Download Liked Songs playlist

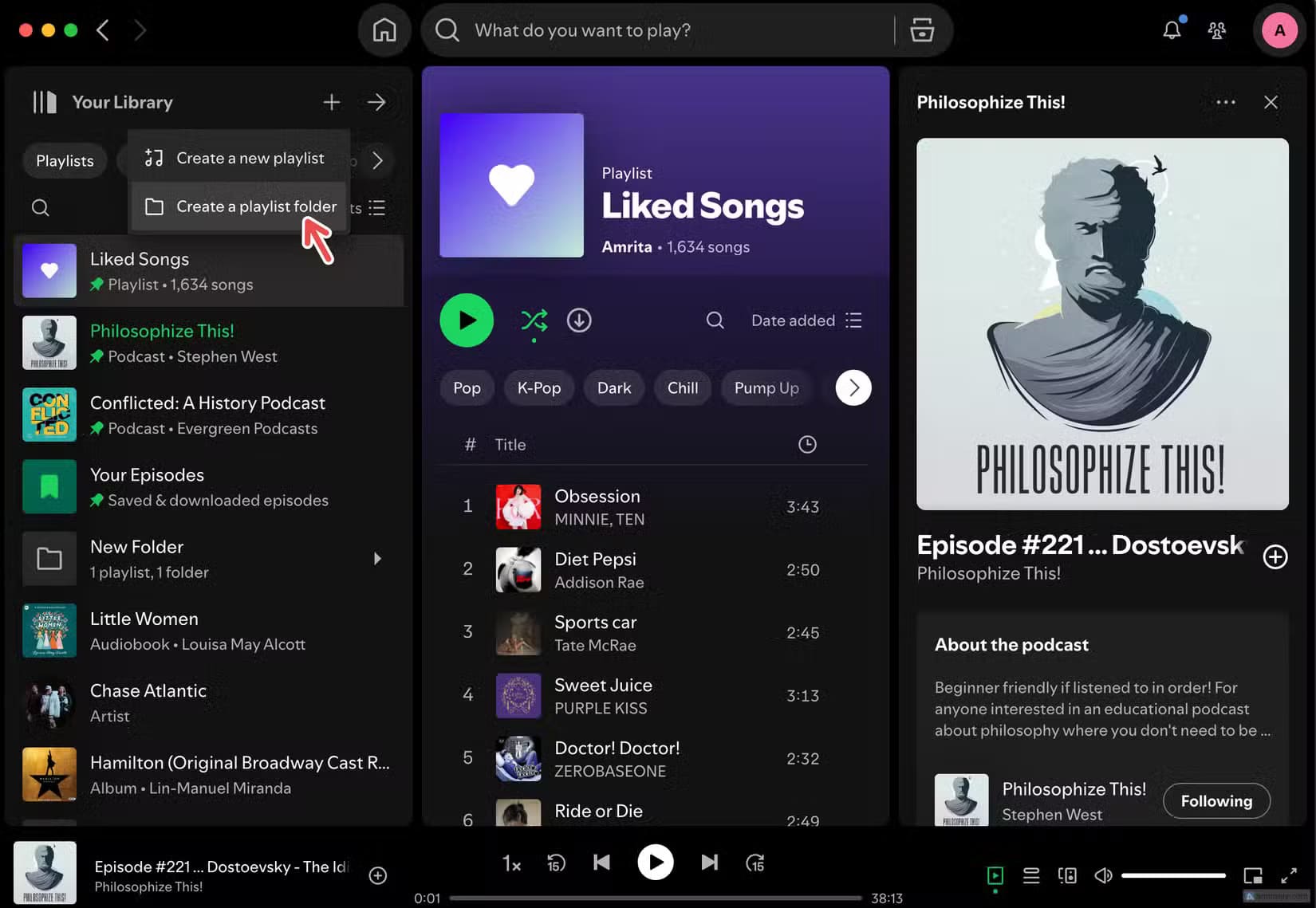(x=579, y=320)
